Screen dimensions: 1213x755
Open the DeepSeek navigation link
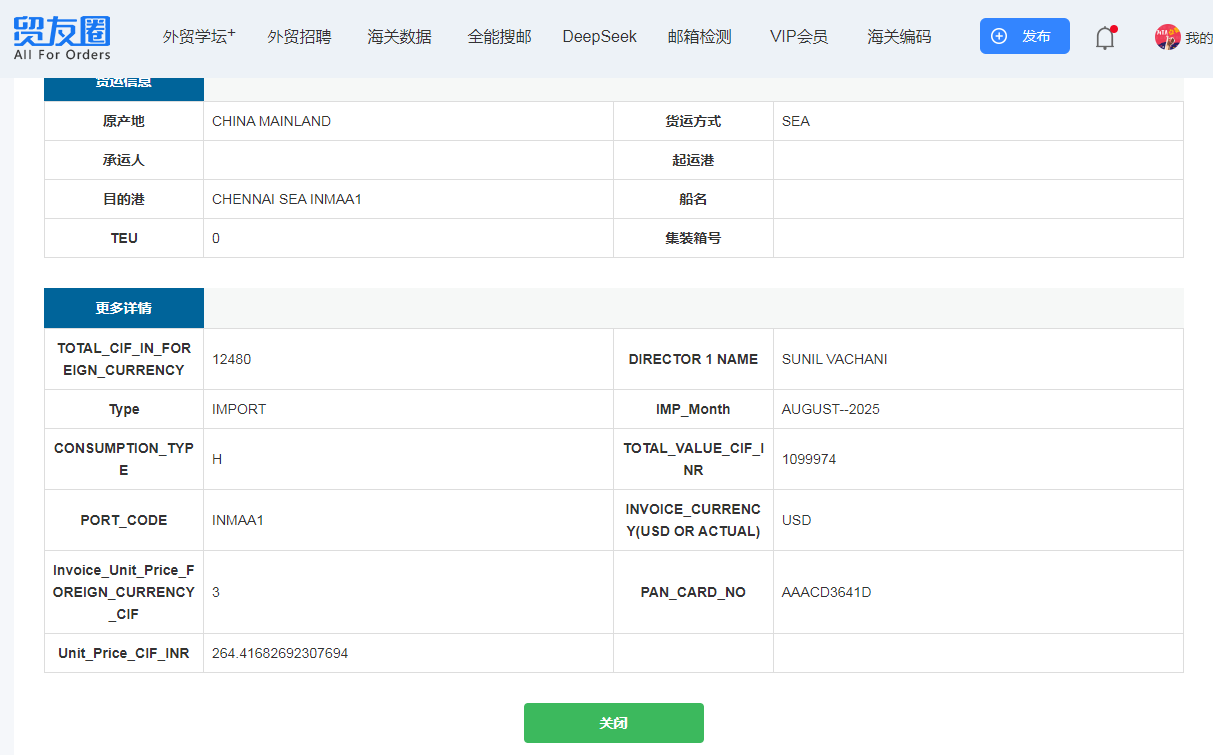[x=599, y=37]
